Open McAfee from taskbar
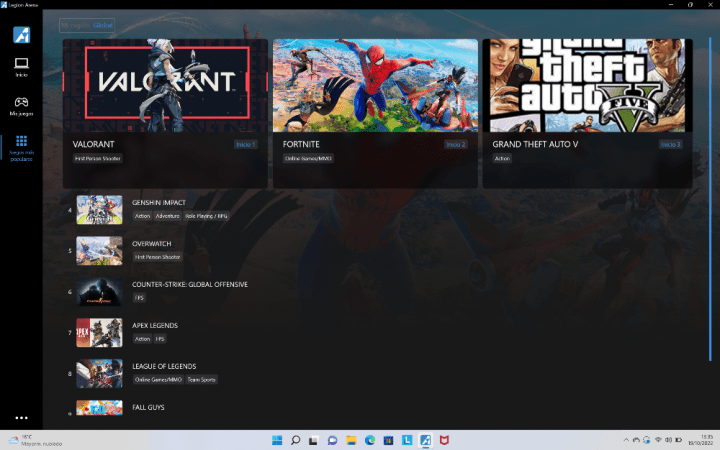This screenshot has width=720, height=450. point(444,440)
